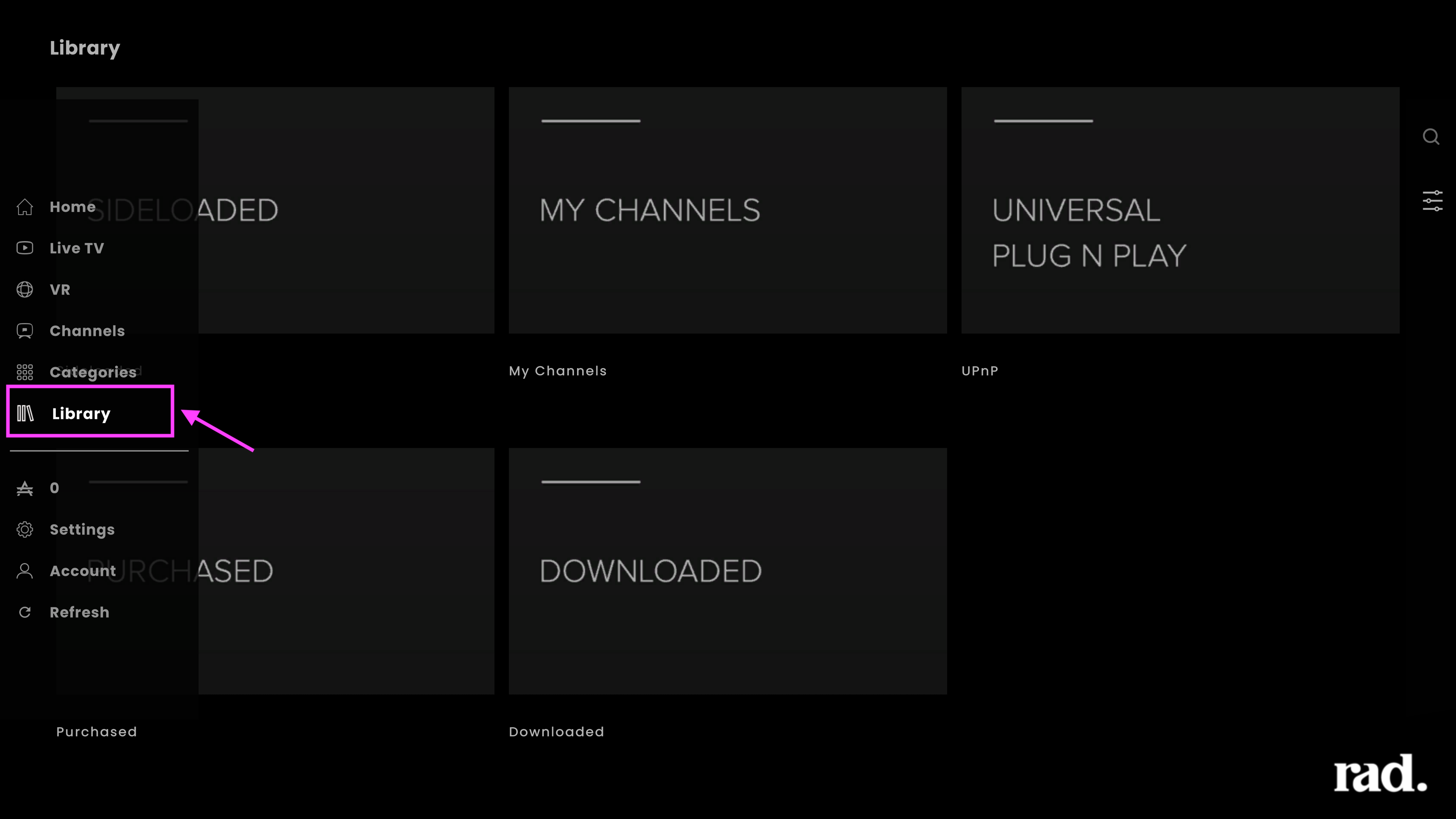Open Settings from sidebar
This screenshot has width=1456, height=819.
(82, 530)
